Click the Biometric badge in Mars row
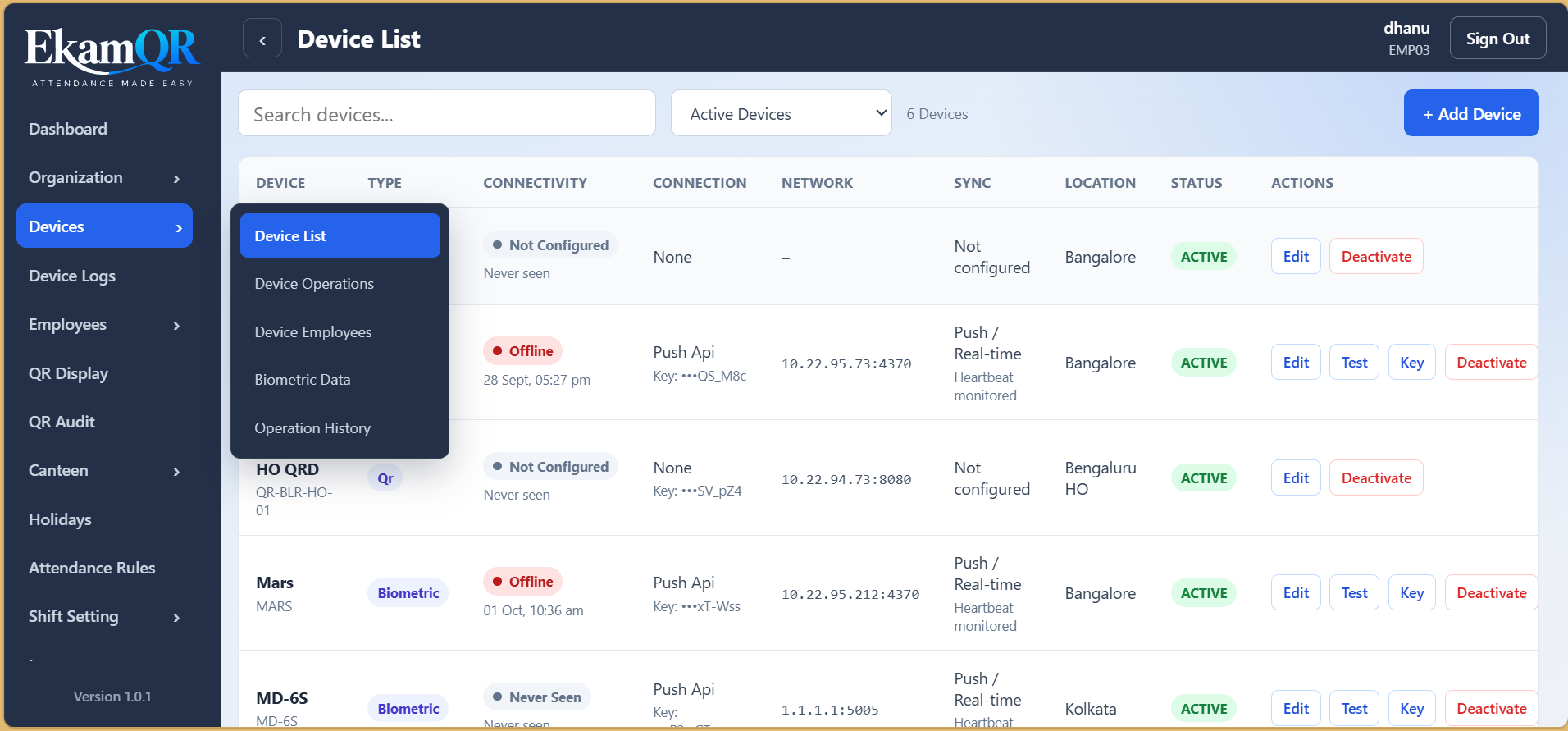Viewport: 1568px width, 731px height. click(x=408, y=592)
